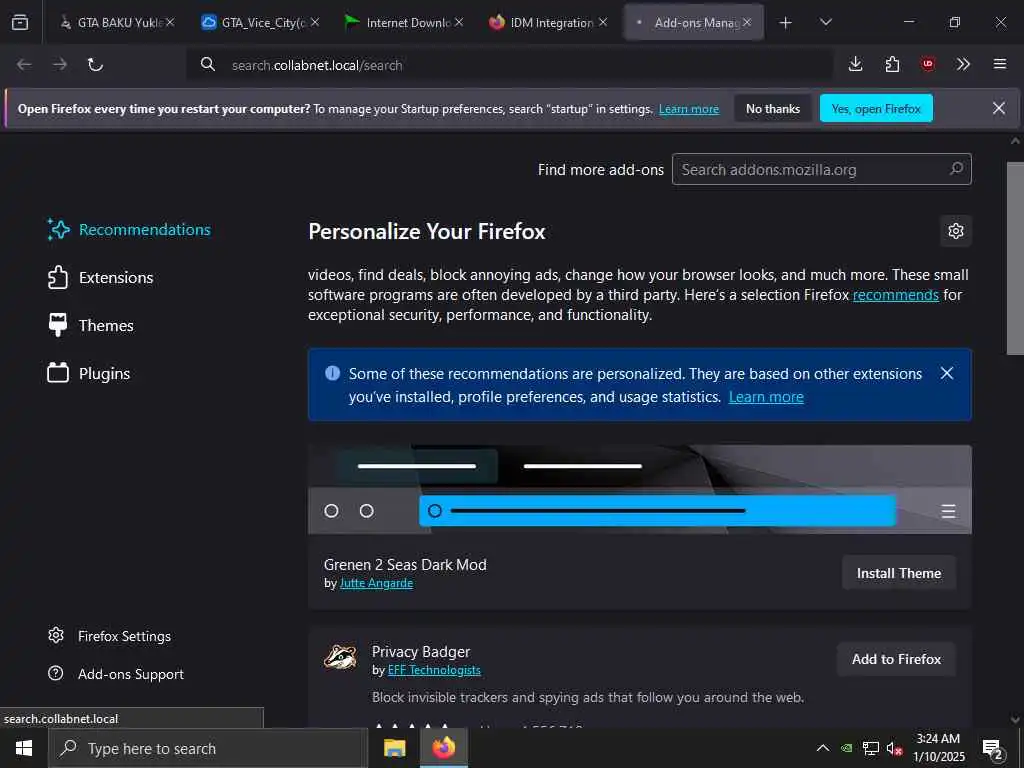
Task: Reload the page with the refresh icon
Action: point(95,64)
